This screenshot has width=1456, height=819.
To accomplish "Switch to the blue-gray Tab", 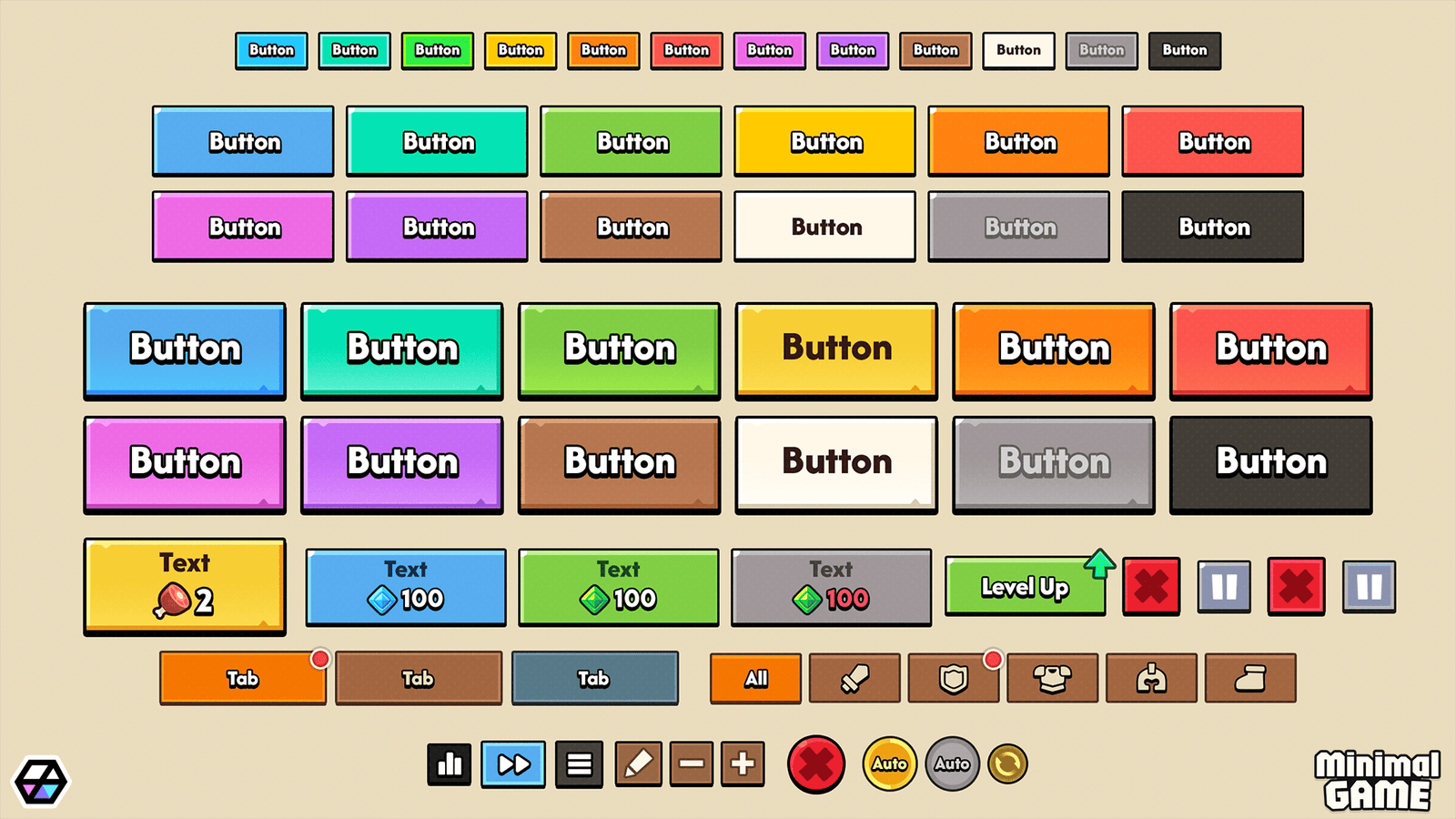I will [595, 678].
